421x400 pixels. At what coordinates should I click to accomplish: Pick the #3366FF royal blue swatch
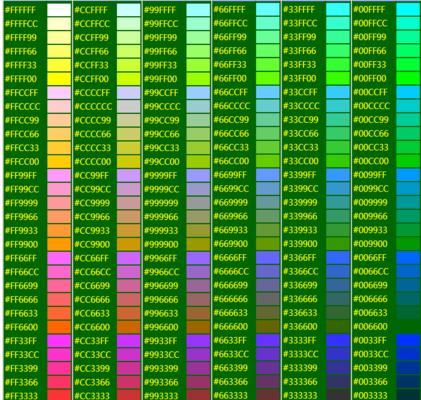(x=338, y=258)
